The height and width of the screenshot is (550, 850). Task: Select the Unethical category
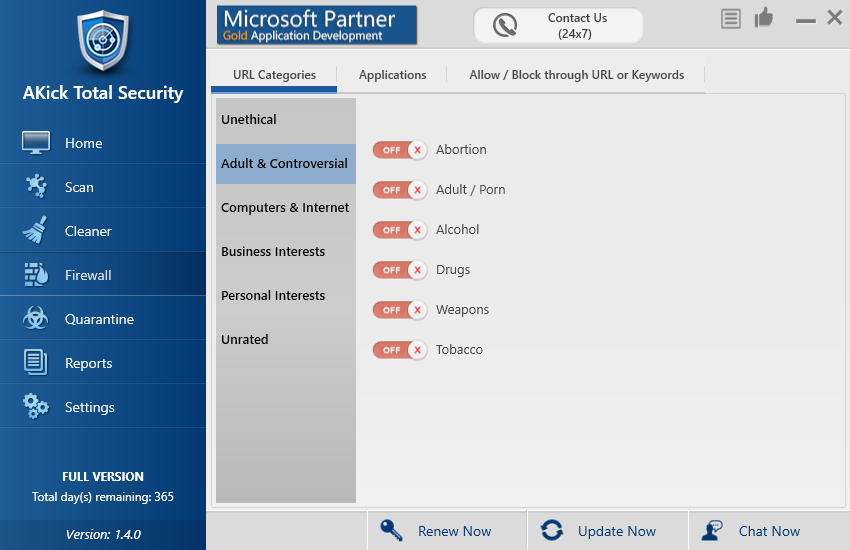pyautogui.click(x=286, y=120)
